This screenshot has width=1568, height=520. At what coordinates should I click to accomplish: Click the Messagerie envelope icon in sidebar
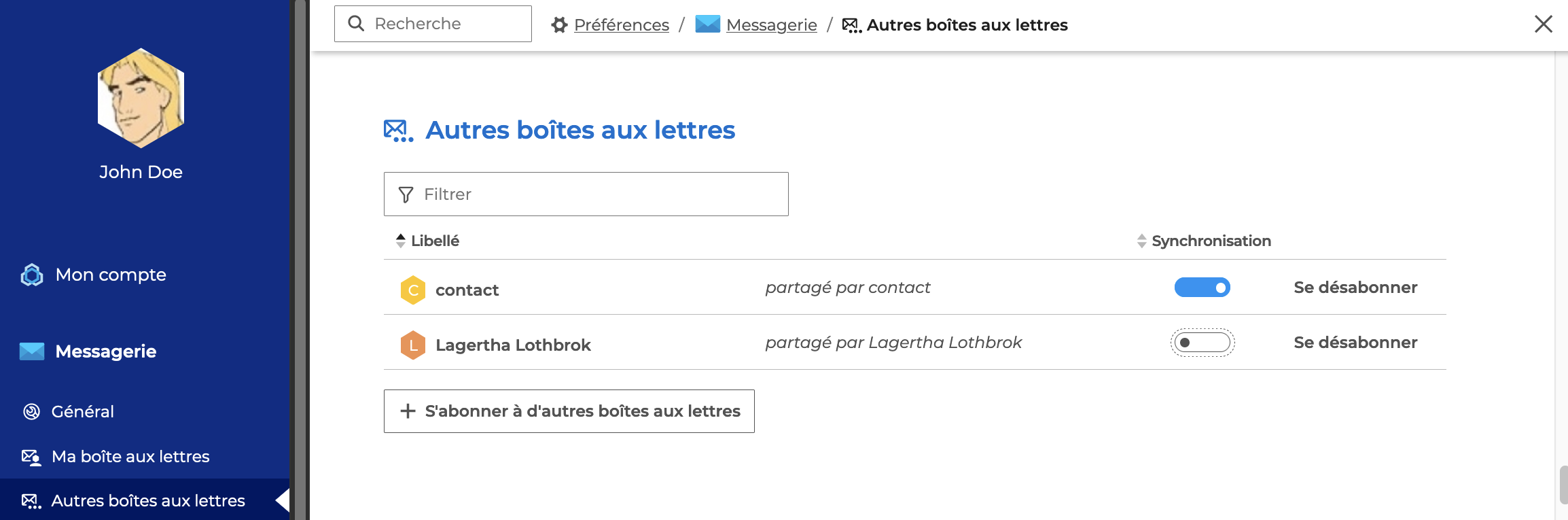click(x=32, y=351)
